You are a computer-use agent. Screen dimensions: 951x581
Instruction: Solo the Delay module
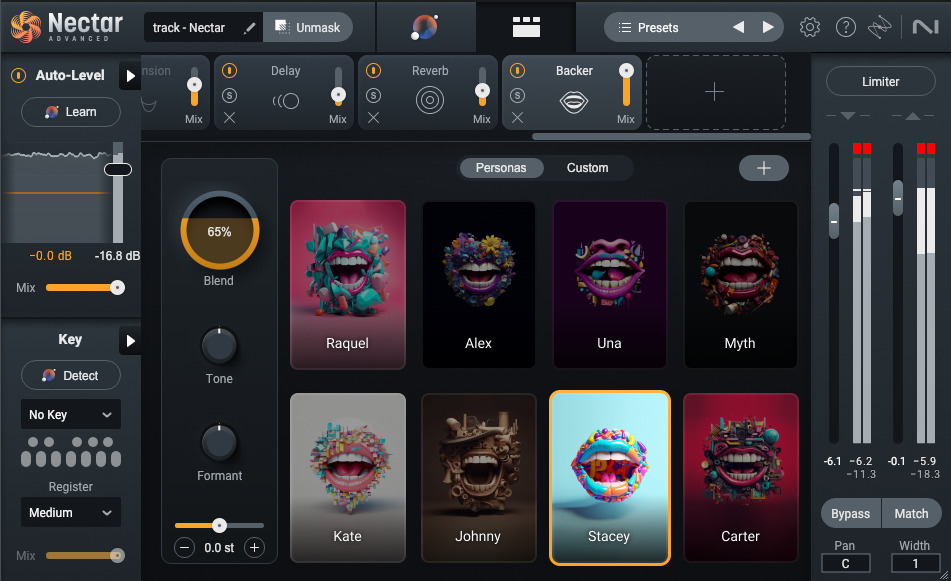(x=229, y=96)
